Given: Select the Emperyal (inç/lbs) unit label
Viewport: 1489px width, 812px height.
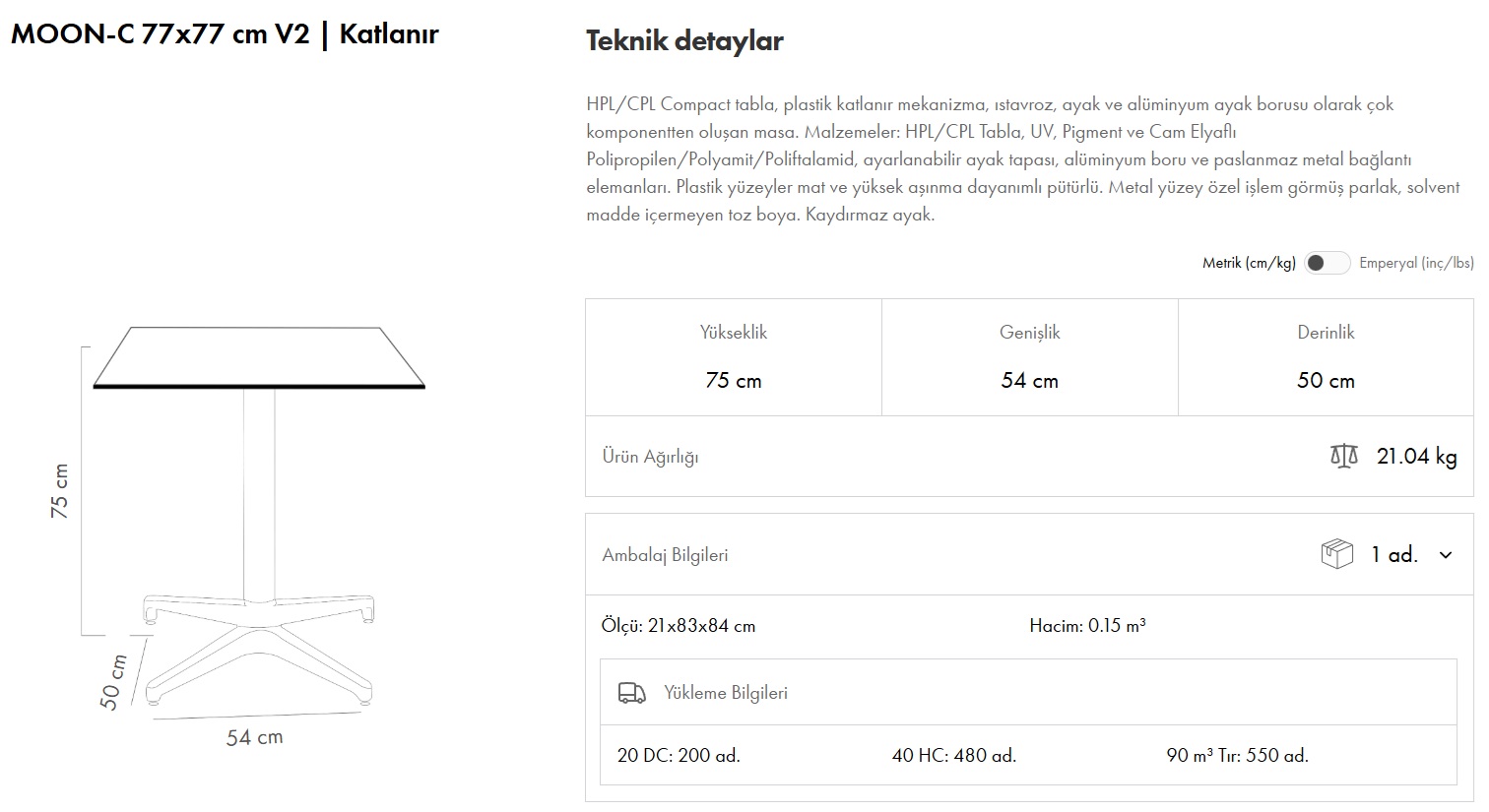Looking at the screenshot, I should click(1416, 263).
